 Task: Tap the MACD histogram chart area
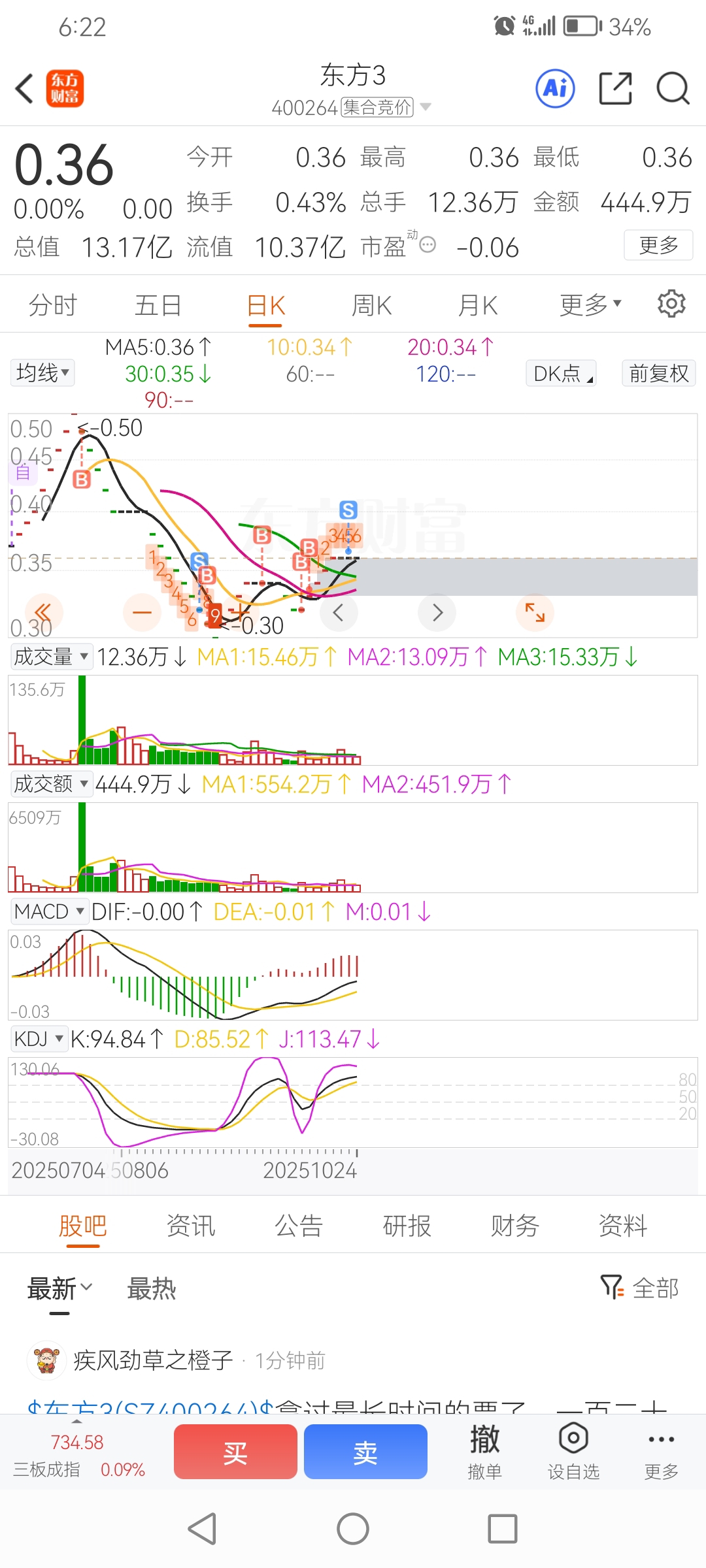[353, 975]
